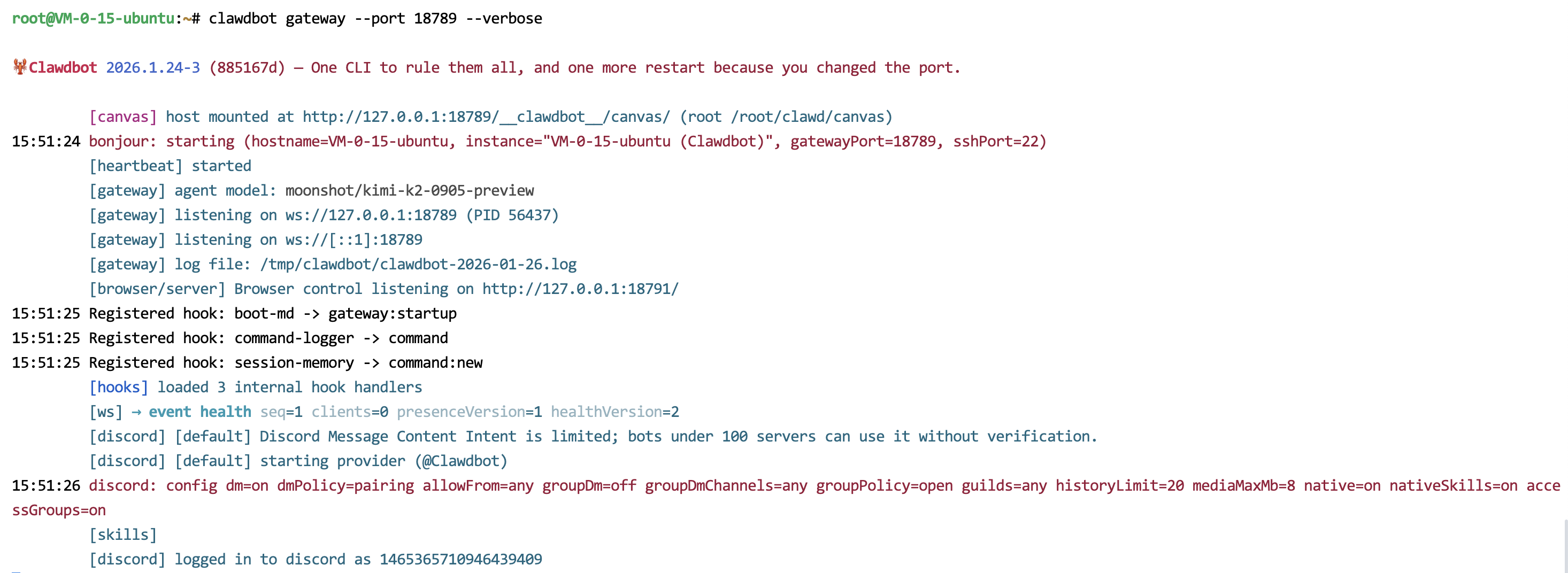Click the Registered hook boot-md line

point(234,314)
